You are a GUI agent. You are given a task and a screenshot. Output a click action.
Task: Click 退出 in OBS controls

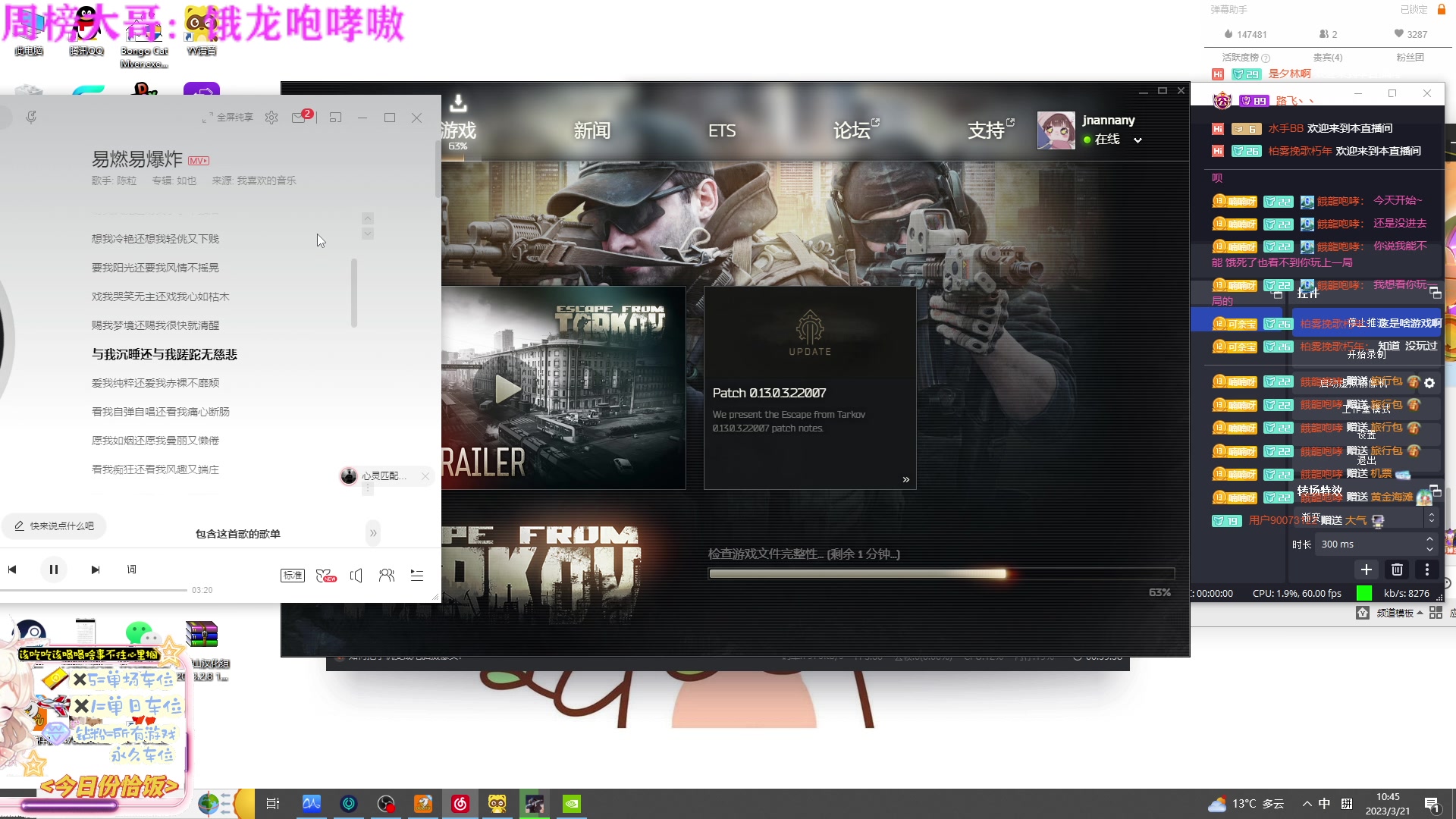pos(1367,460)
